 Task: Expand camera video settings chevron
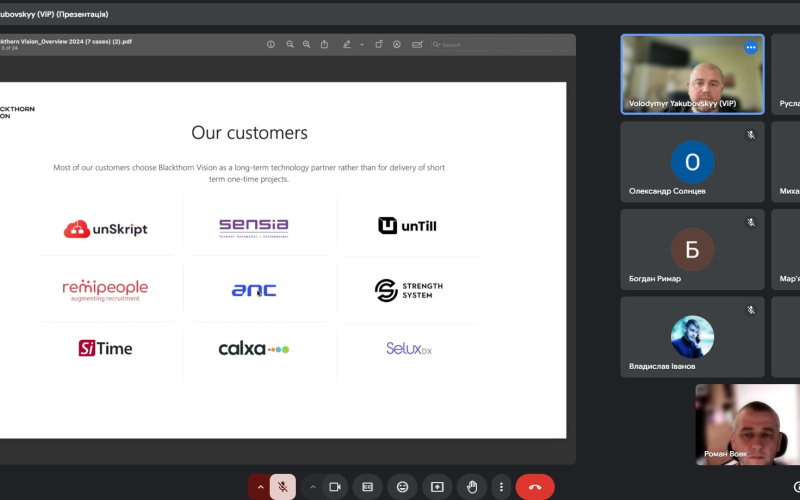tap(313, 487)
